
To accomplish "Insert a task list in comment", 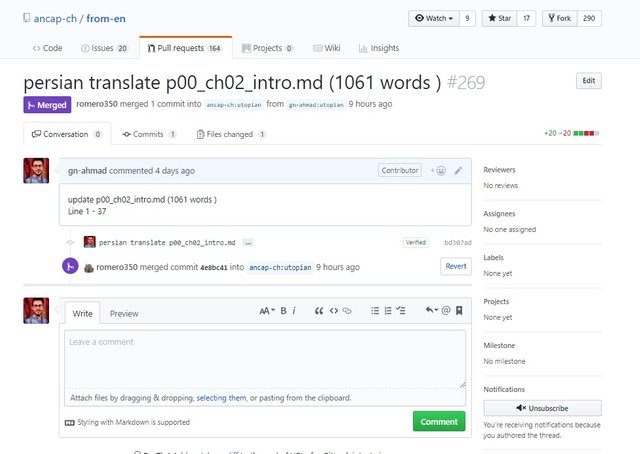I will (x=402, y=312).
